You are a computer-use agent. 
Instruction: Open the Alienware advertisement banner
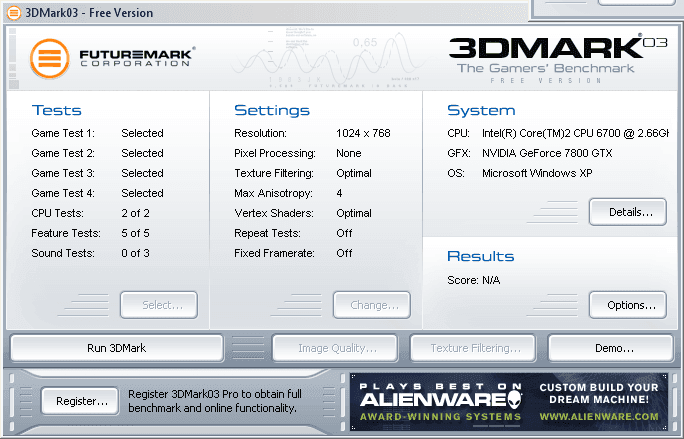(x=509, y=402)
